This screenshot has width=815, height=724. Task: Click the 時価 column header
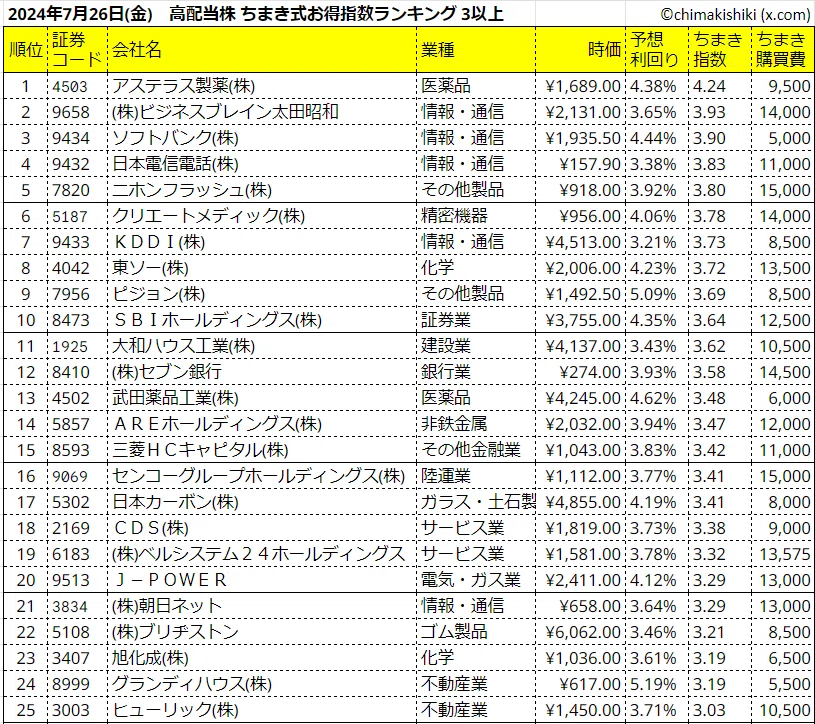(581, 50)
